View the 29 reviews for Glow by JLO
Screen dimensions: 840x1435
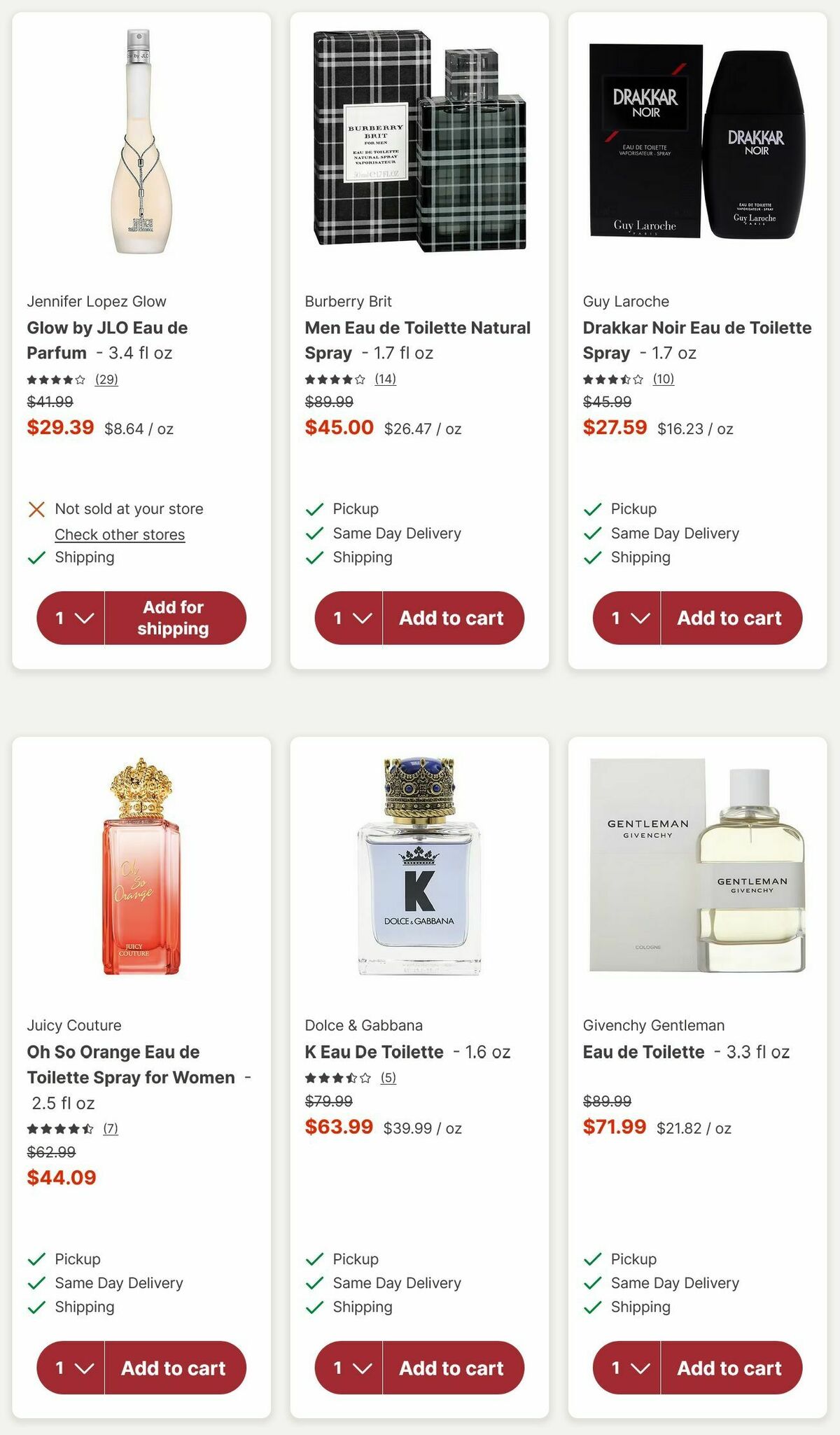(x=106, y=380)
